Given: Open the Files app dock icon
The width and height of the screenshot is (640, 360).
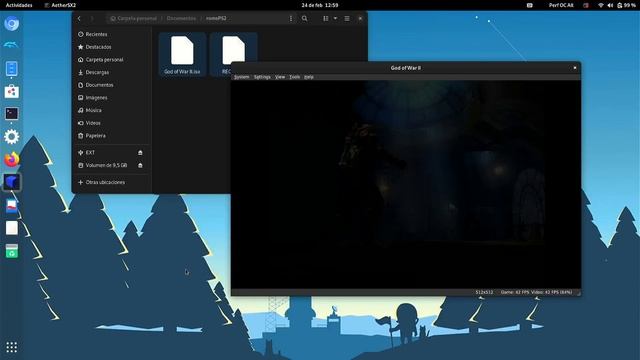Looking at the screenshot, I should click(x=11, y=69).
